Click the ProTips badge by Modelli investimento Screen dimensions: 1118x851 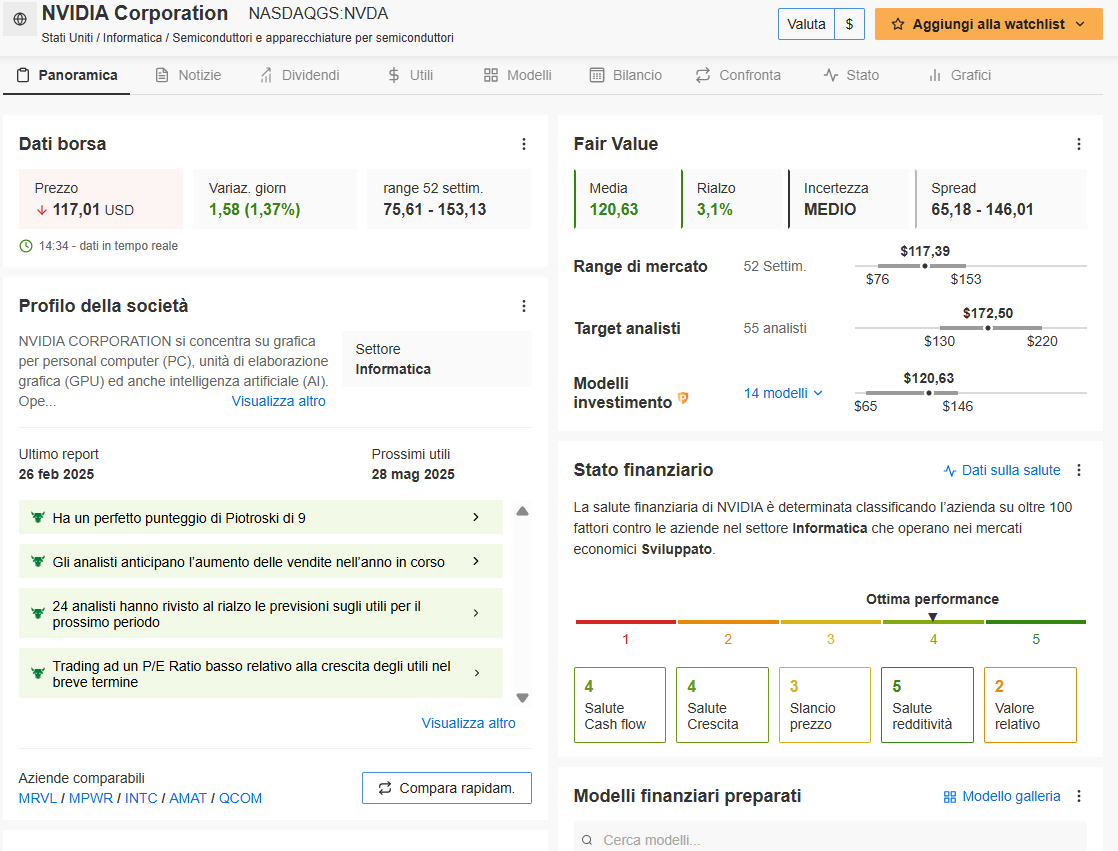[x=683, y=398]
